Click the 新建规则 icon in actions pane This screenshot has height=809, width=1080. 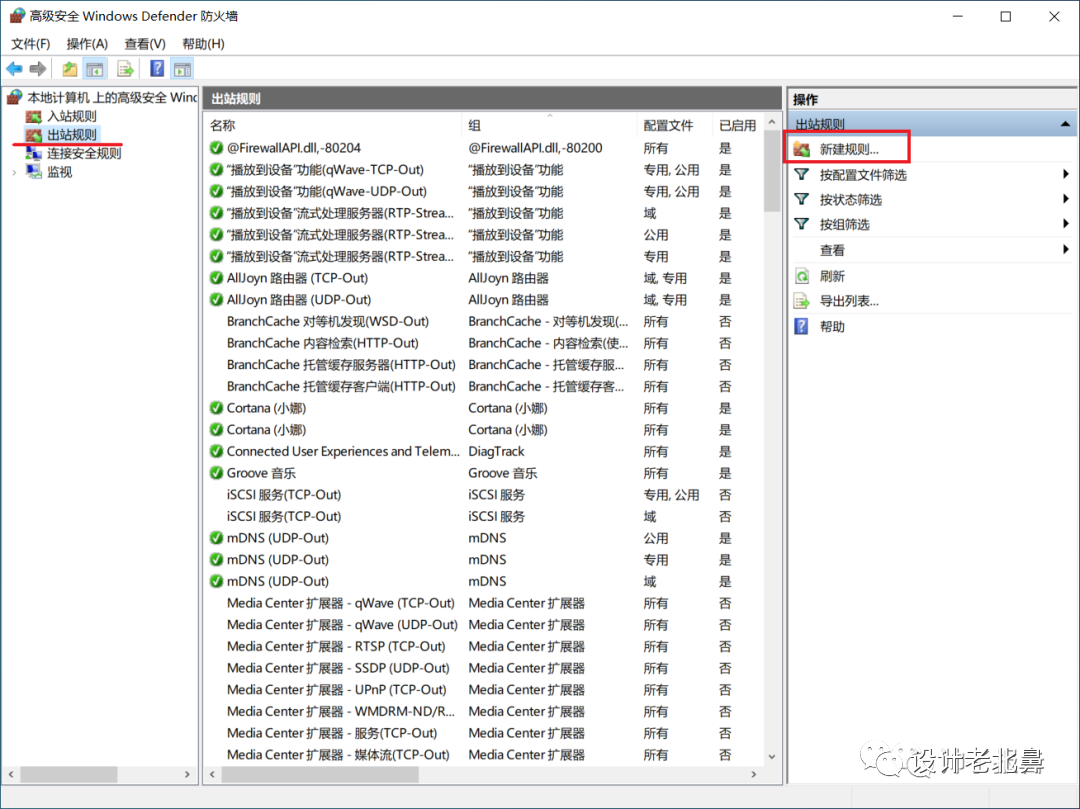click(802, 149)
